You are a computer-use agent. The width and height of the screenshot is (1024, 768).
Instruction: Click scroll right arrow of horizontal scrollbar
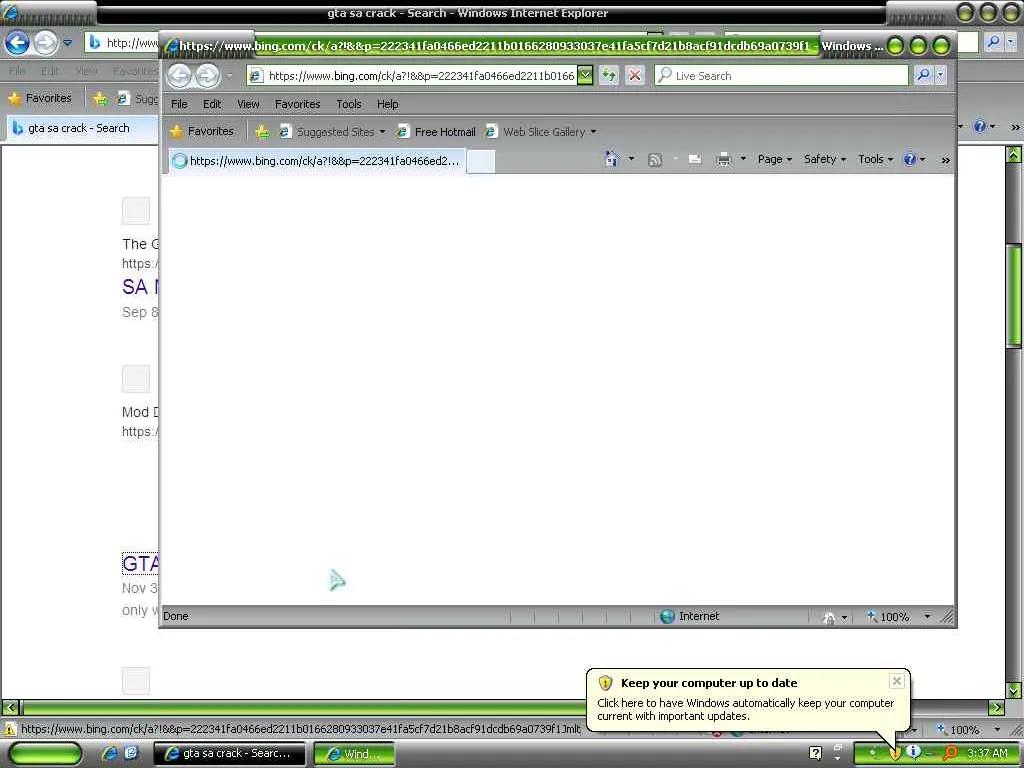pyautogui.click(x=997, y=707)
